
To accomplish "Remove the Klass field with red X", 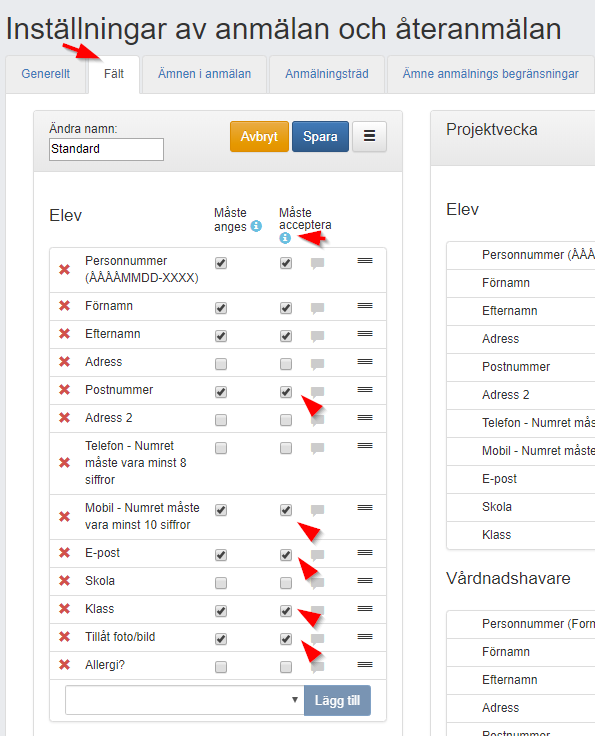I will click(x=64, y=609).
